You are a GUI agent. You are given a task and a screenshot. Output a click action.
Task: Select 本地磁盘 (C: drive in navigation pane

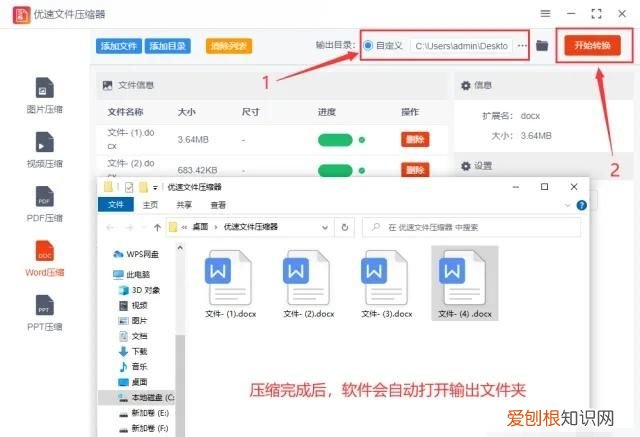coord(137,397)
